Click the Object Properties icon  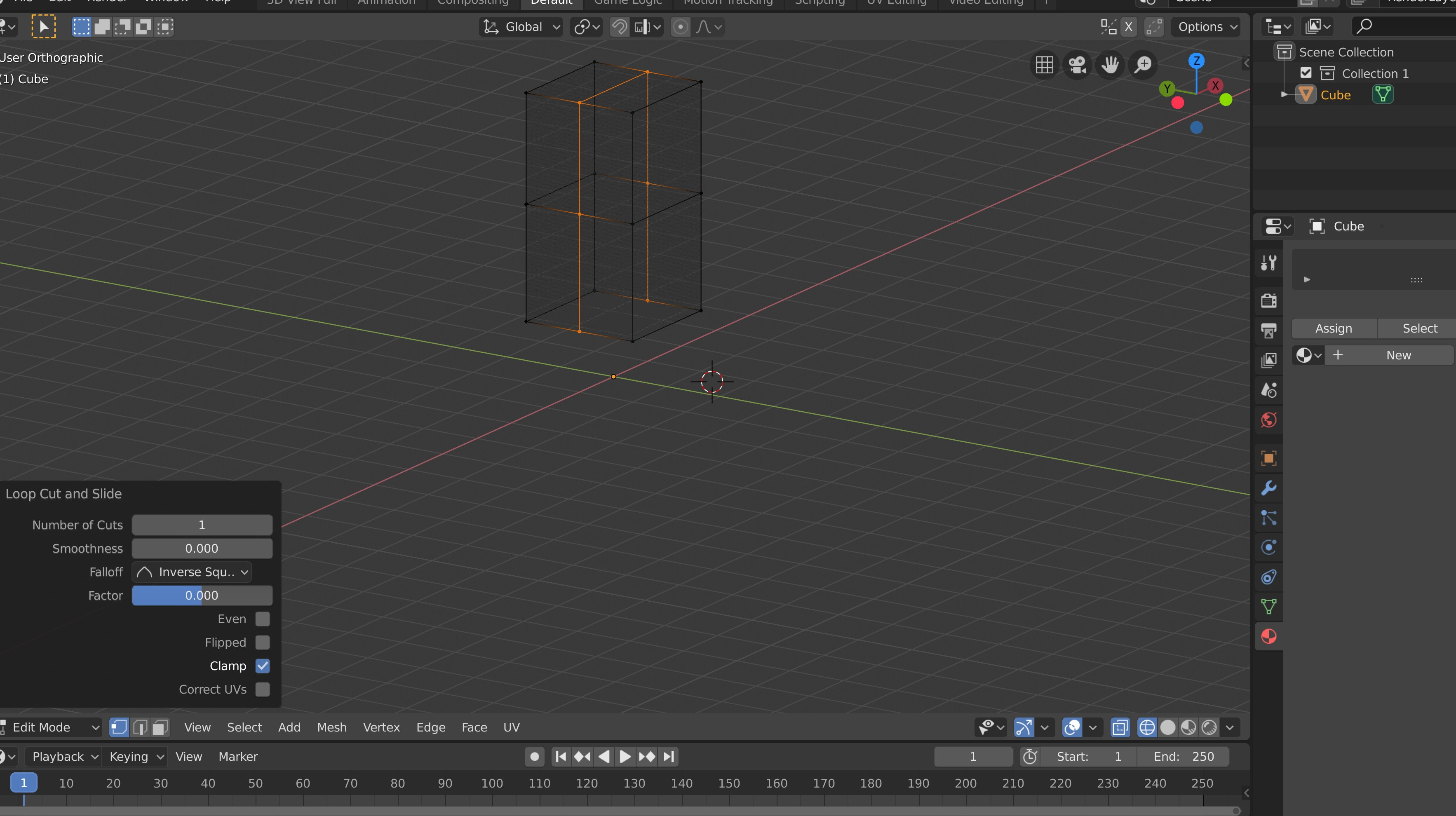pyautogui.click(x=1269, y=458)
